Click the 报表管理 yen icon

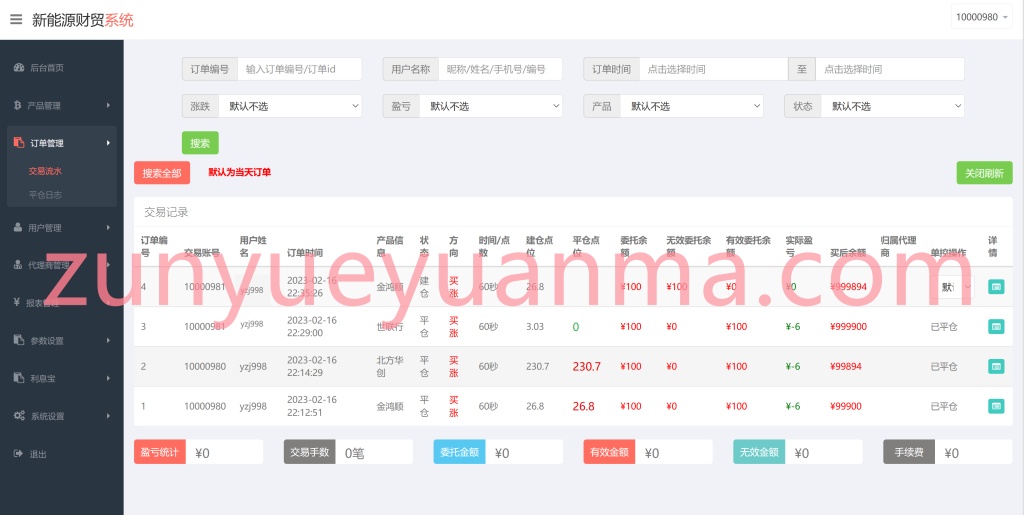[x=17, y=302]
